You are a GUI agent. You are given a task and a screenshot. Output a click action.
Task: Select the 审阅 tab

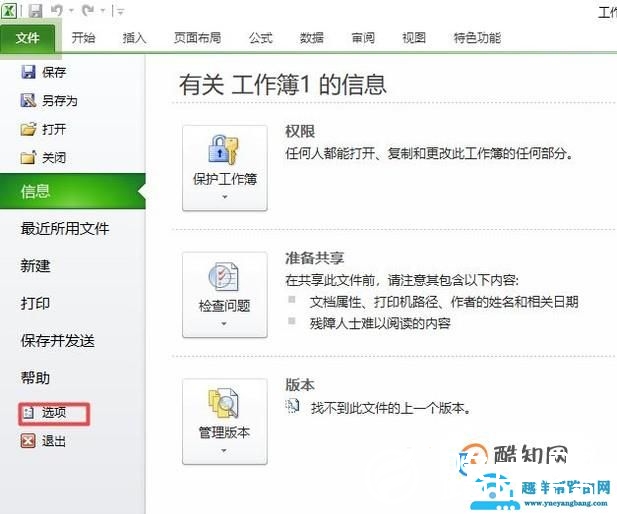363,38
